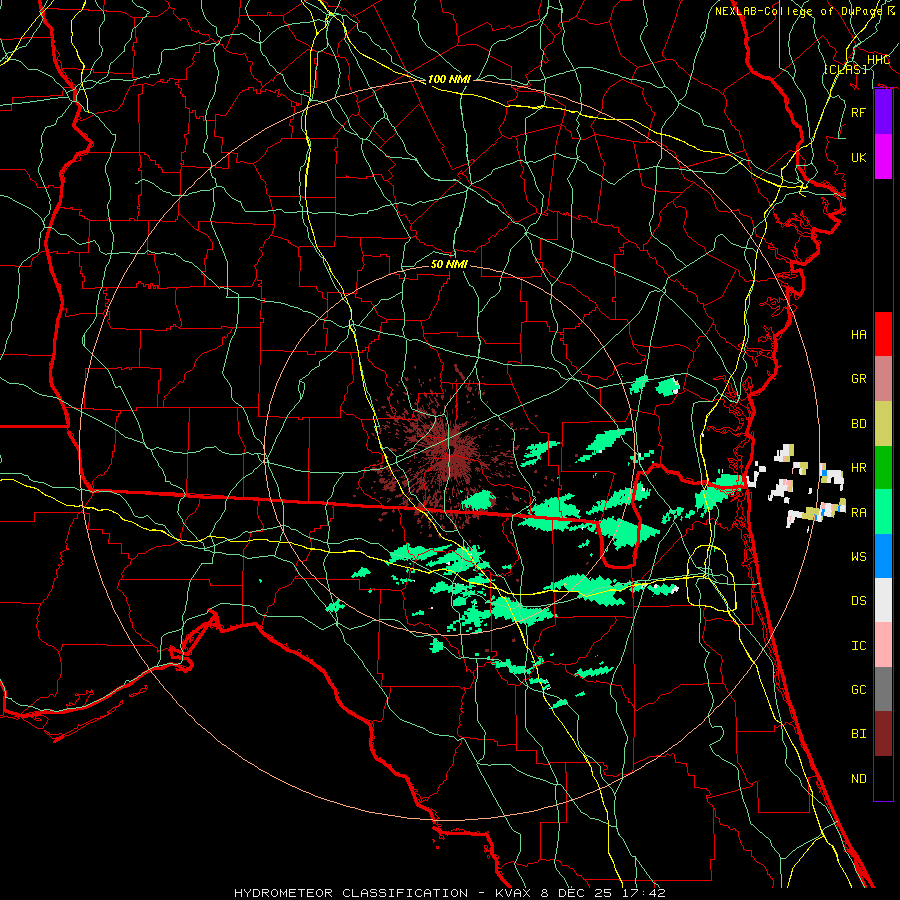Click the UK legend label
The height and width of the screenshot is (900, 900).
859,157
